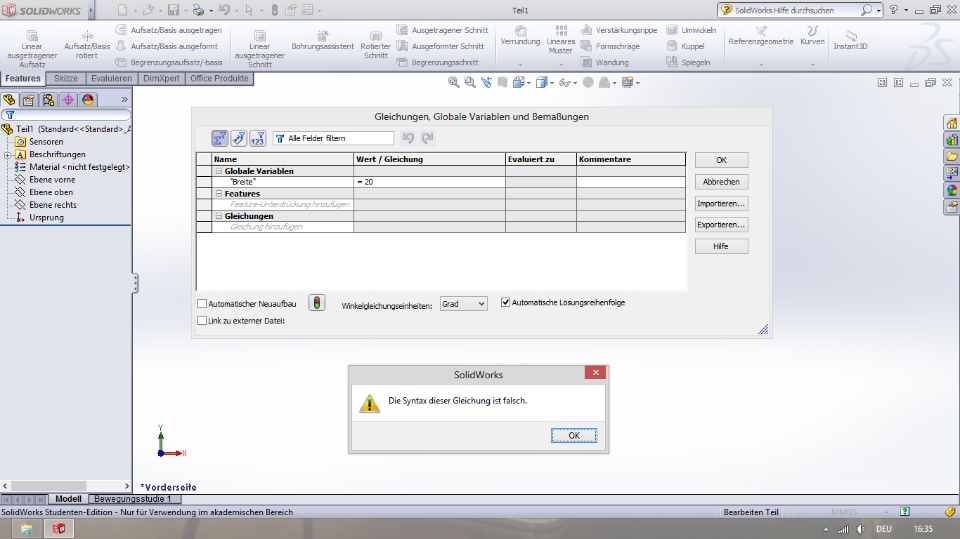Select ConfigurationManager panel icon
960x539 pixels.
click(48, 99)
